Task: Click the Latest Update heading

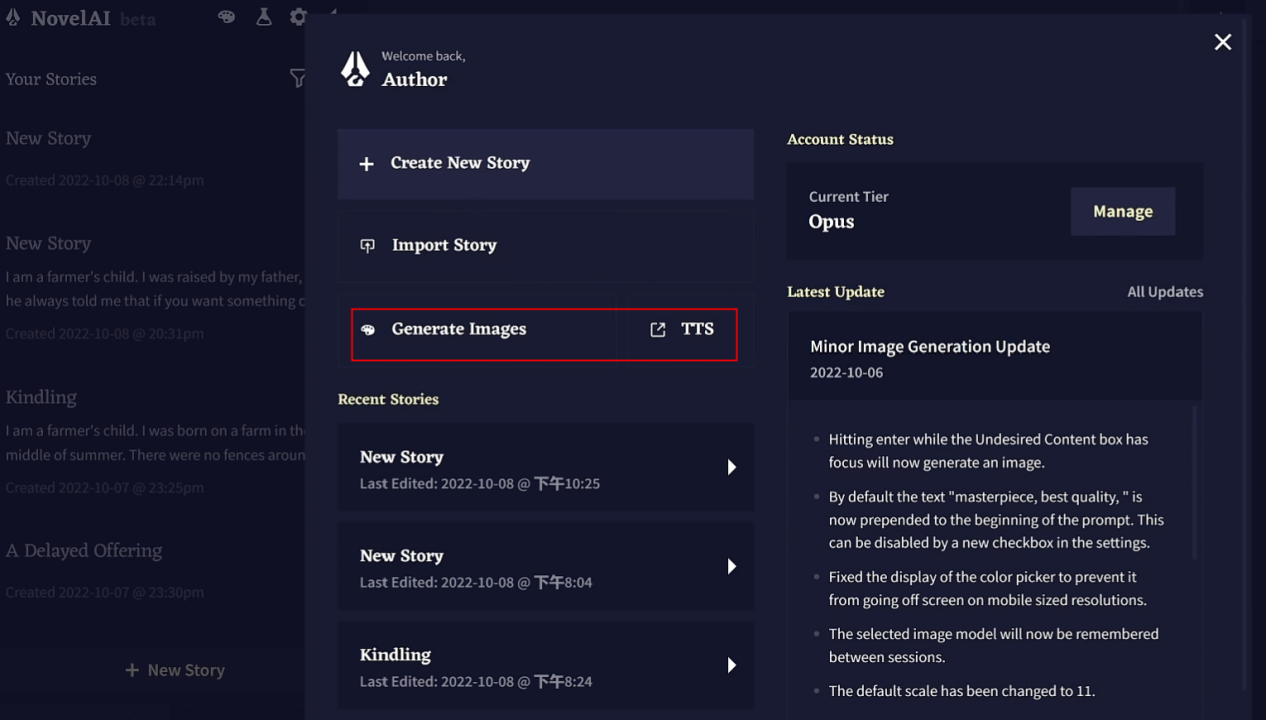Action: pos(836,292)
